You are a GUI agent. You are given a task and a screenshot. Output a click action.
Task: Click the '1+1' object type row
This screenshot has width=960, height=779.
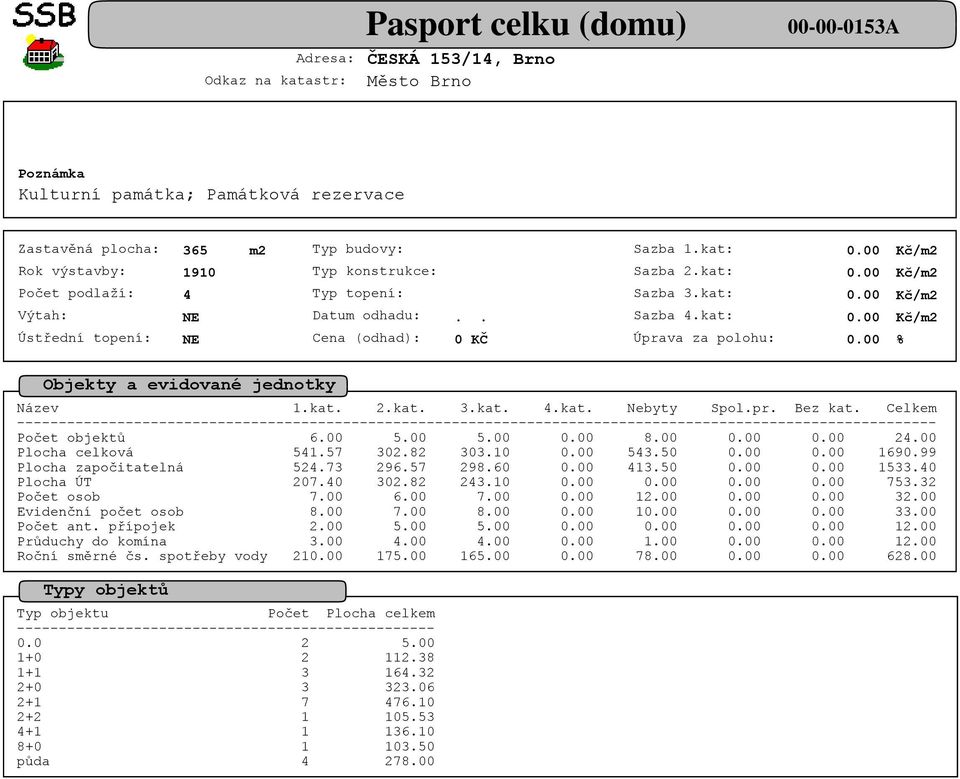pos(225,672)
